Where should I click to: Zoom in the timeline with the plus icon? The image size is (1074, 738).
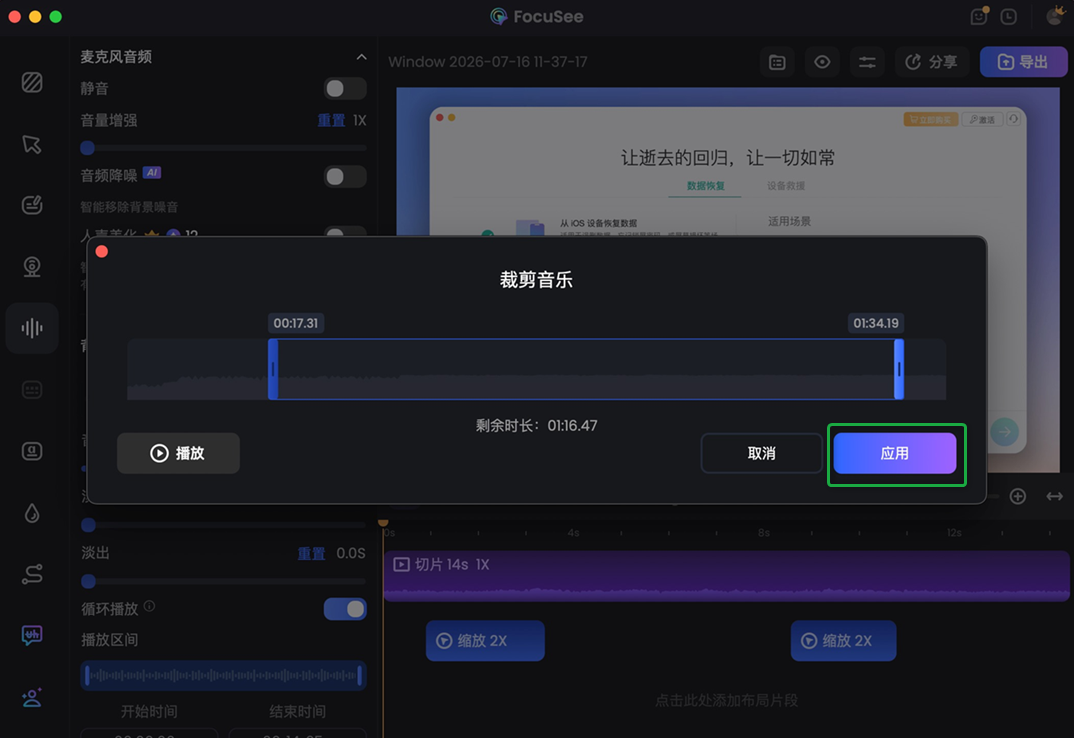[1018, 496]
